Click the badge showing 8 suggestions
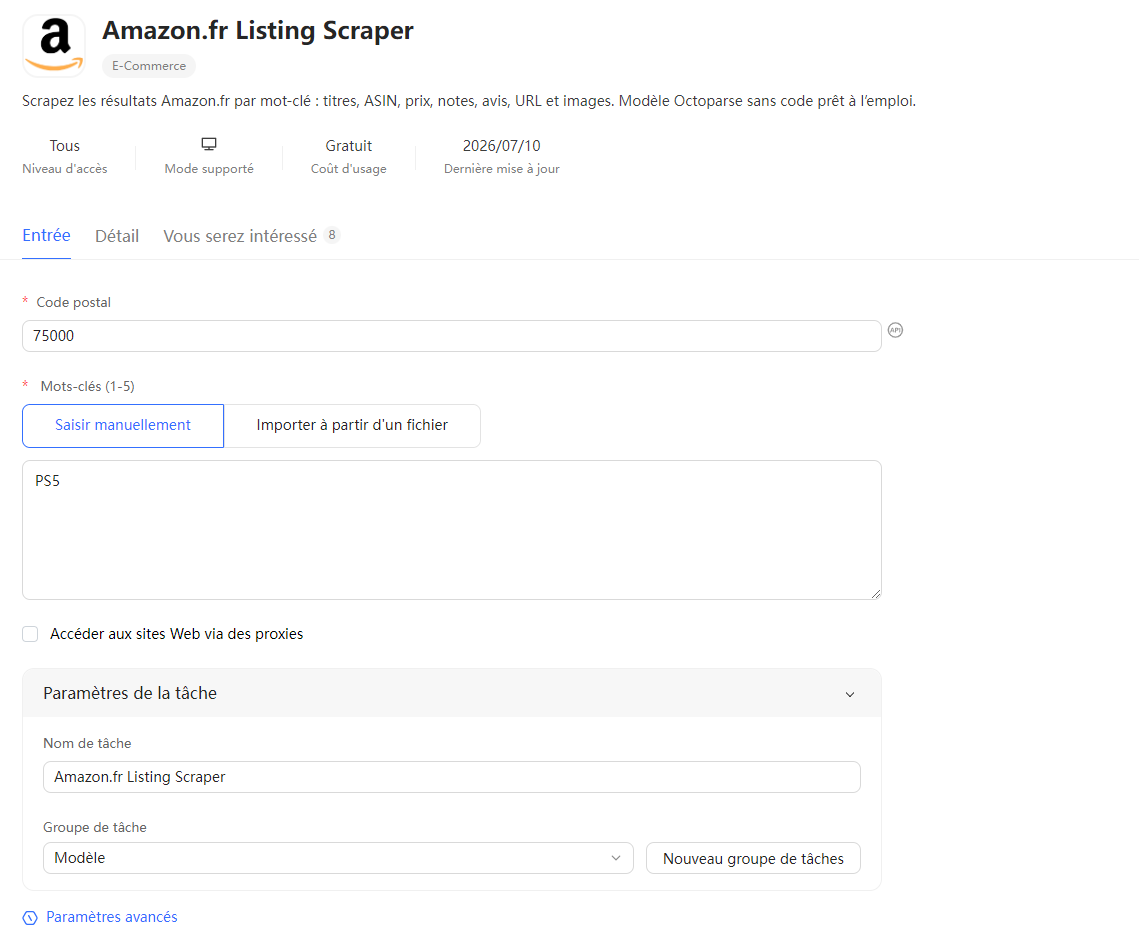 (x=332, y=235)
